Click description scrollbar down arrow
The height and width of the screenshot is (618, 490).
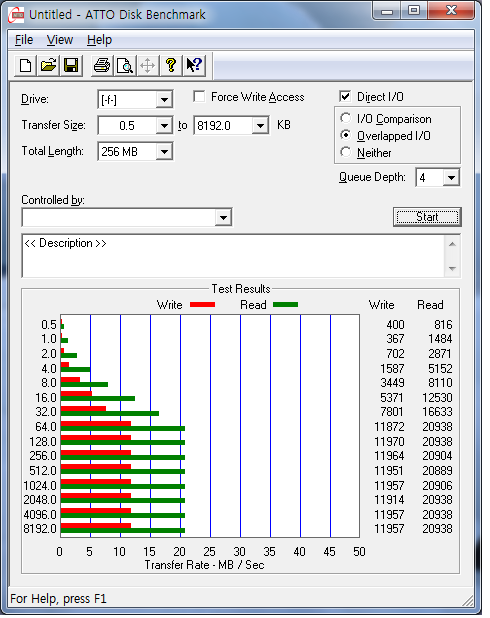click(x=453, y=269)
